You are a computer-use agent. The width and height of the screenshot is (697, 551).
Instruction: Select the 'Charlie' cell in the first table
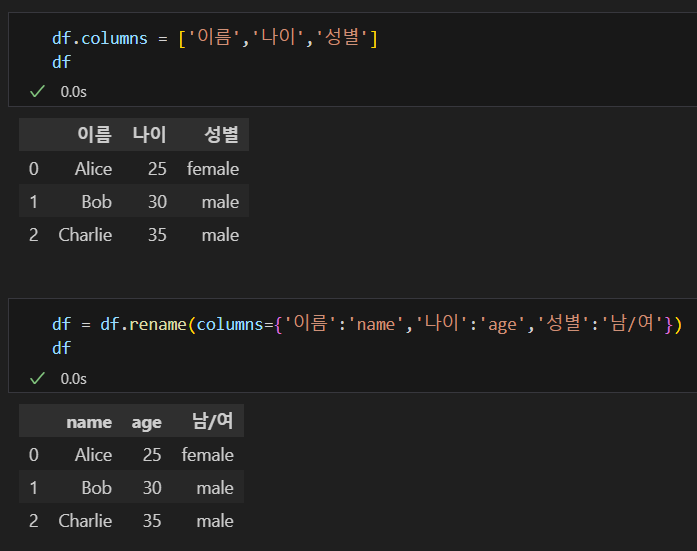(x=85, y=235)
